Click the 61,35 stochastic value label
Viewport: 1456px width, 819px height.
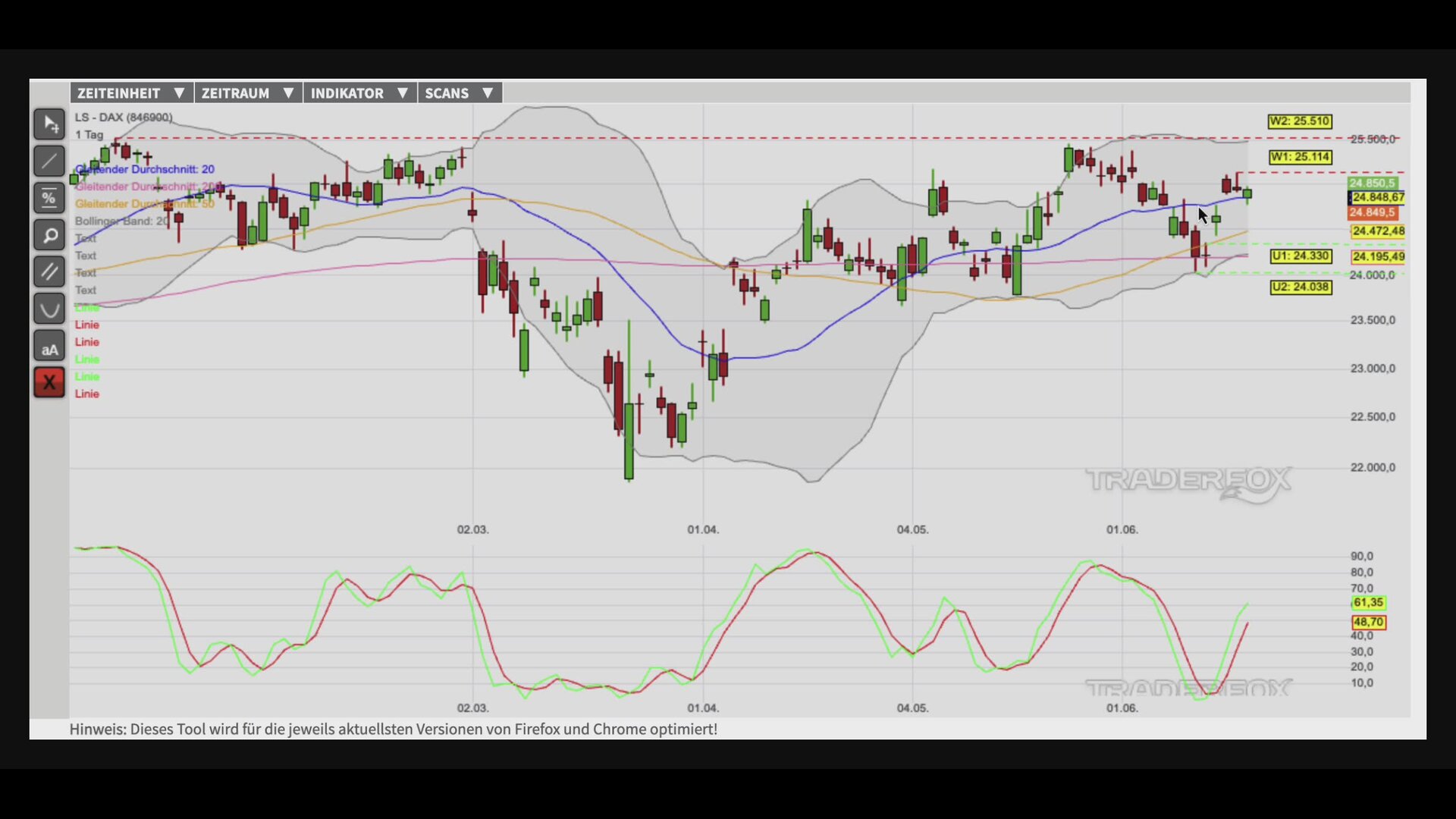(x=1368, y=603)
